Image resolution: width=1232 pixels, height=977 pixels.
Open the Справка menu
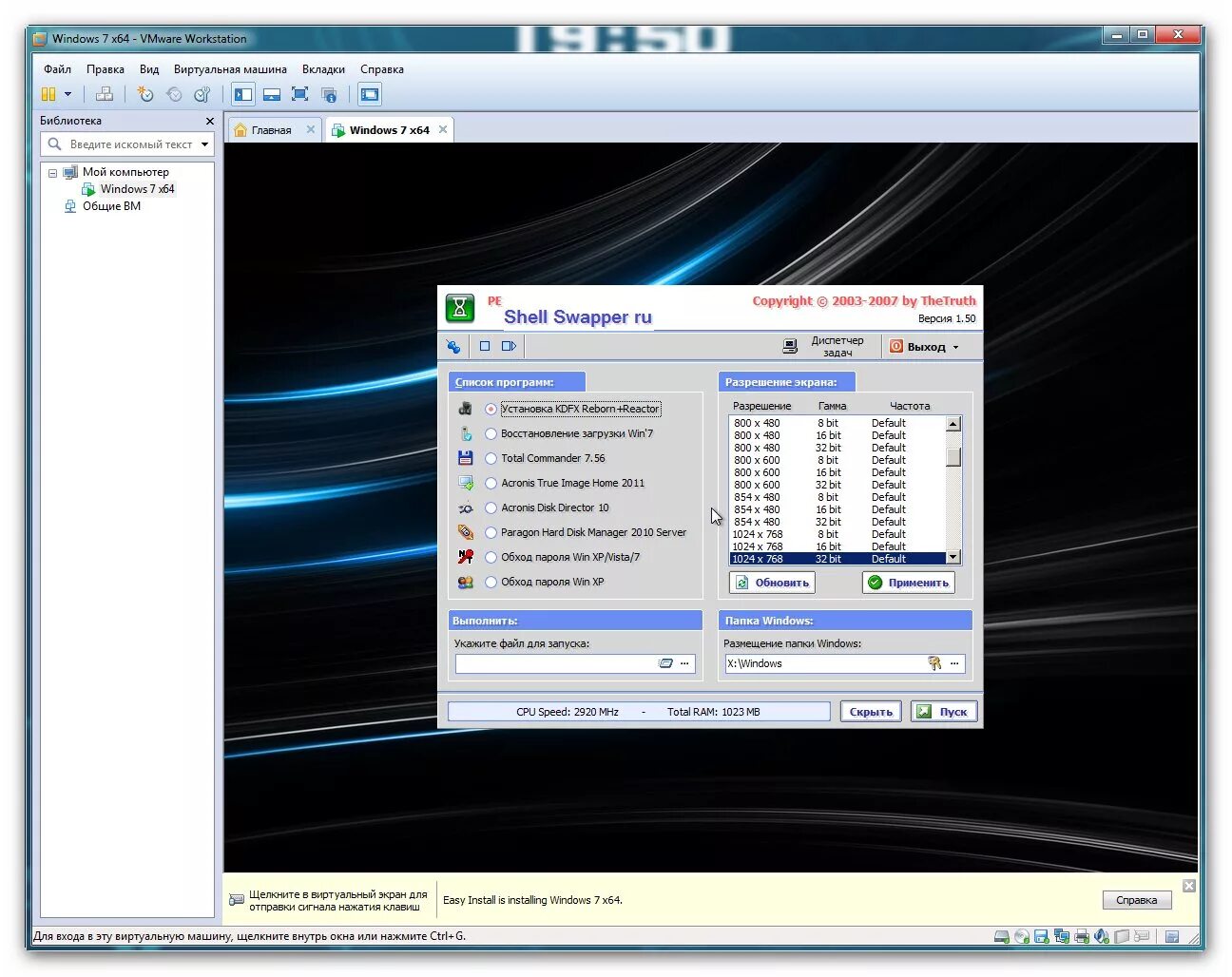click(382, 69)
